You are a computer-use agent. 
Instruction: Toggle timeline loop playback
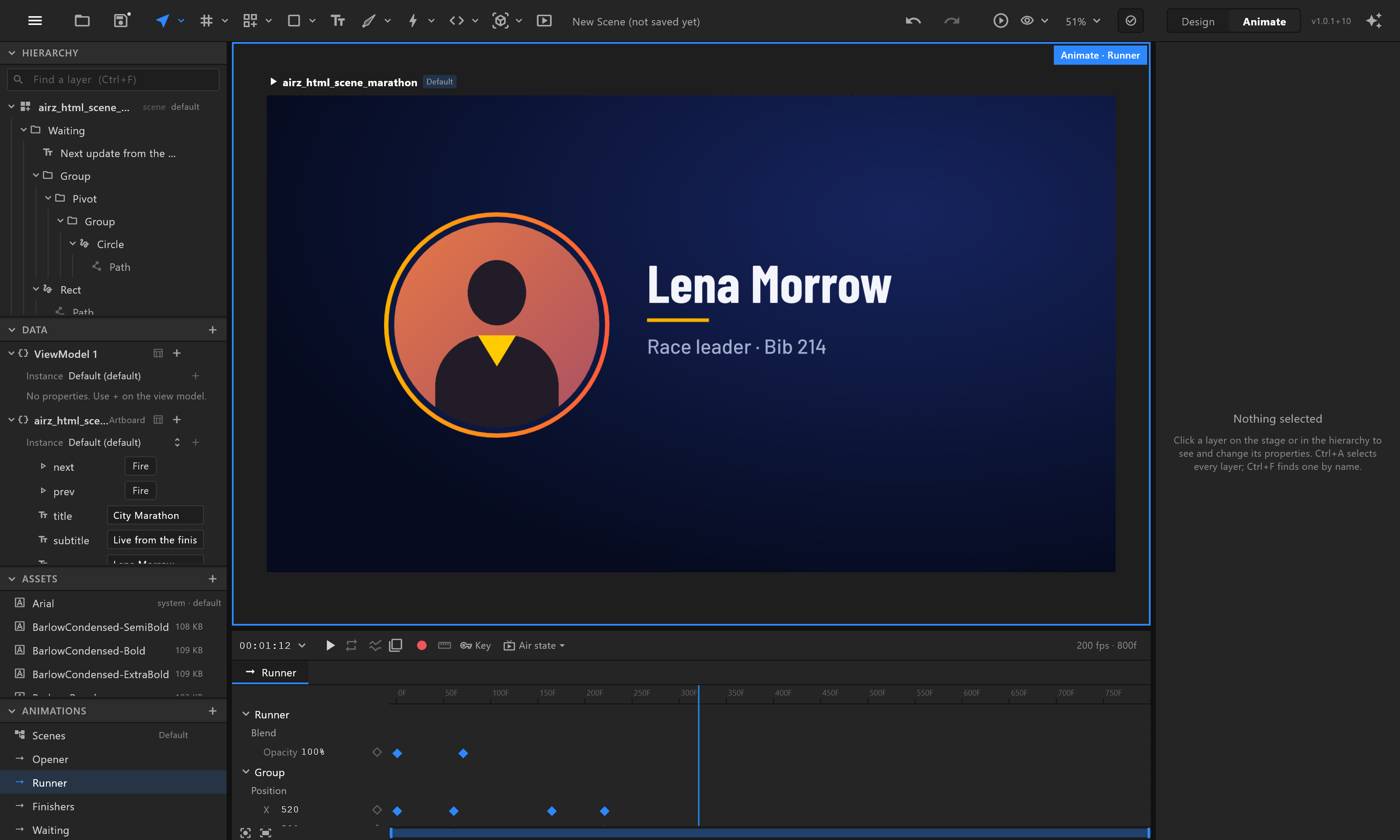(351, 645)
